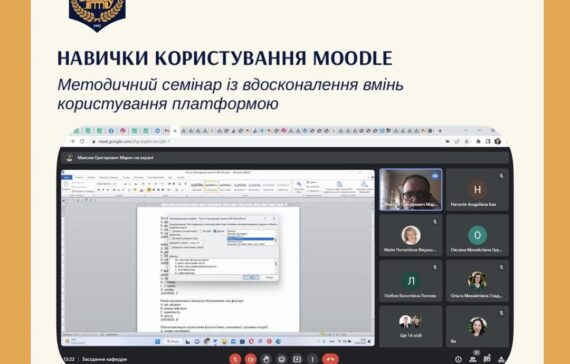The height and width of the screenshot is (364, 570).
Task: Reload the Meet page in browser
Action: click(x=82, y=141)
